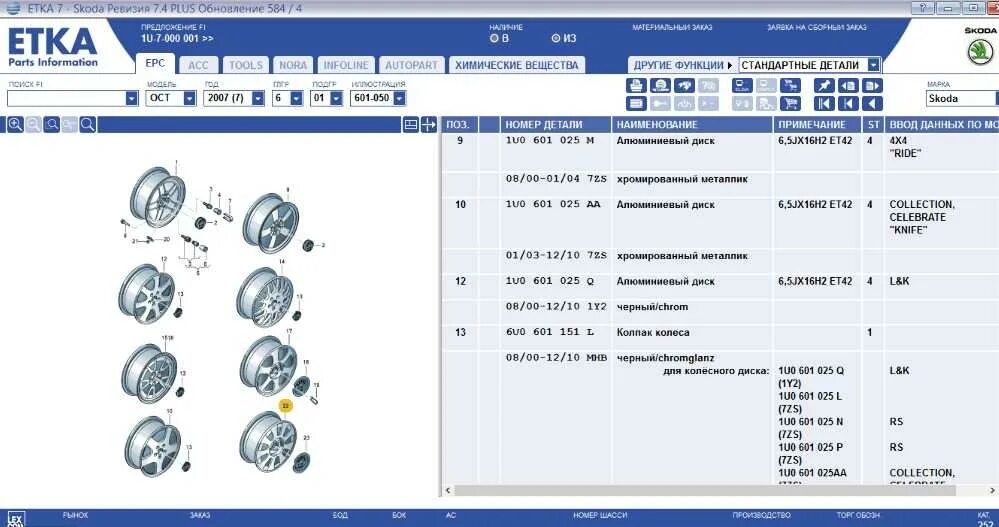Screen dimensions: 999x527
Task: Open the Марка Skoda brand field
Action: click(x=961, y=98)
